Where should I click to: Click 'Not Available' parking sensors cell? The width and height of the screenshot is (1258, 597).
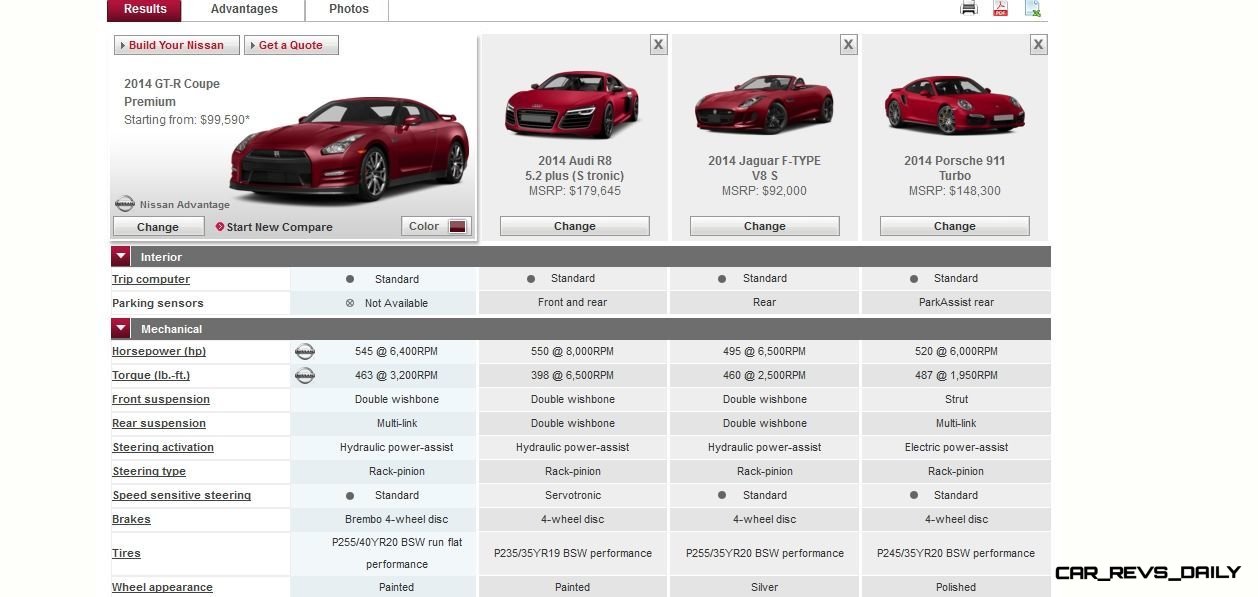[396, 303]
